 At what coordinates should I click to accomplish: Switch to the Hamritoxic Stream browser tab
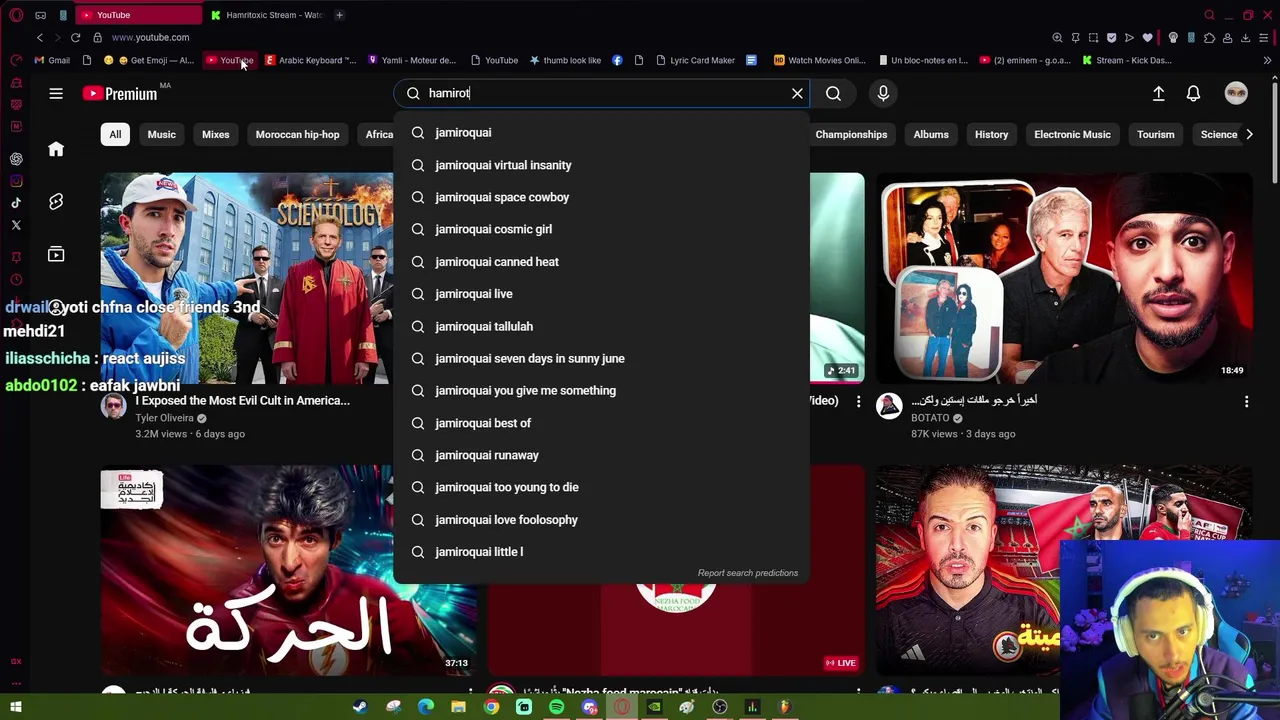266,15
